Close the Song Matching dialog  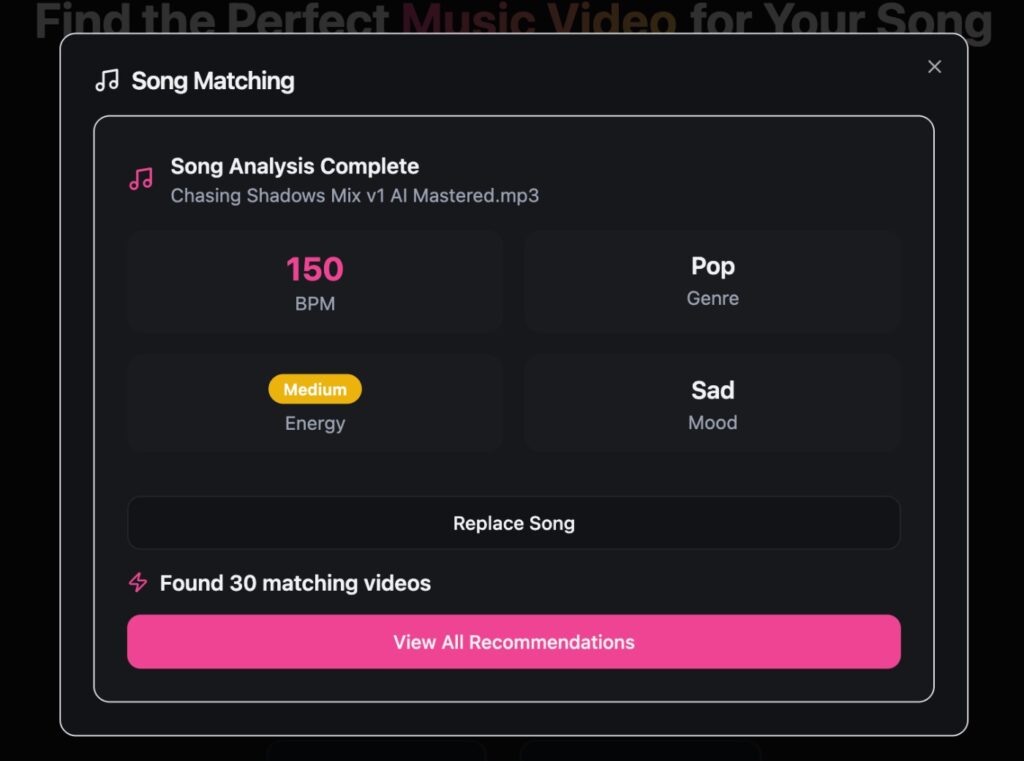coord(934,67)
